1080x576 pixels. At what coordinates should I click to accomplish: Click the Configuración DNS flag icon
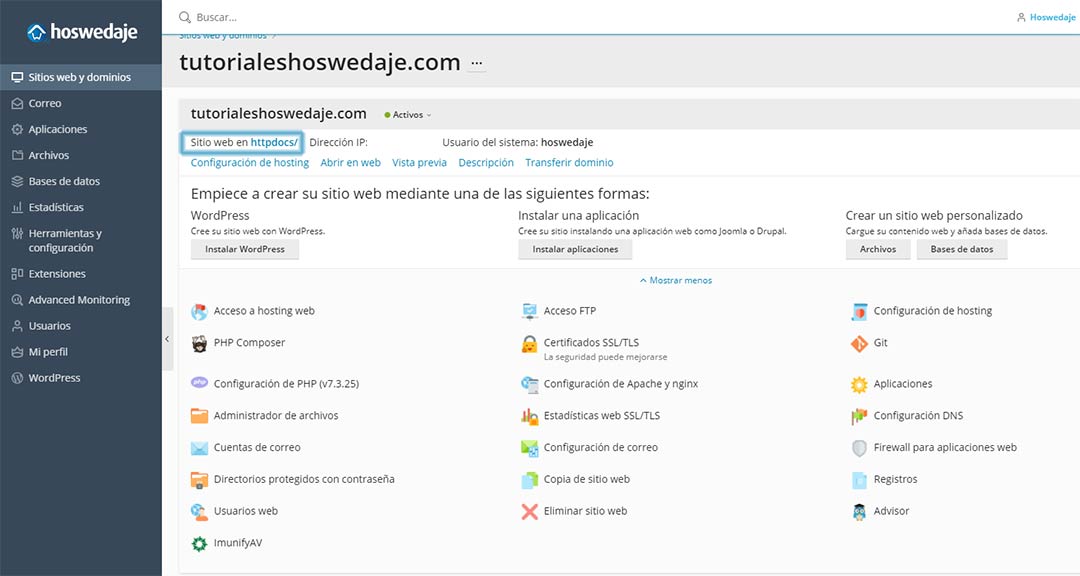point(859,415)
